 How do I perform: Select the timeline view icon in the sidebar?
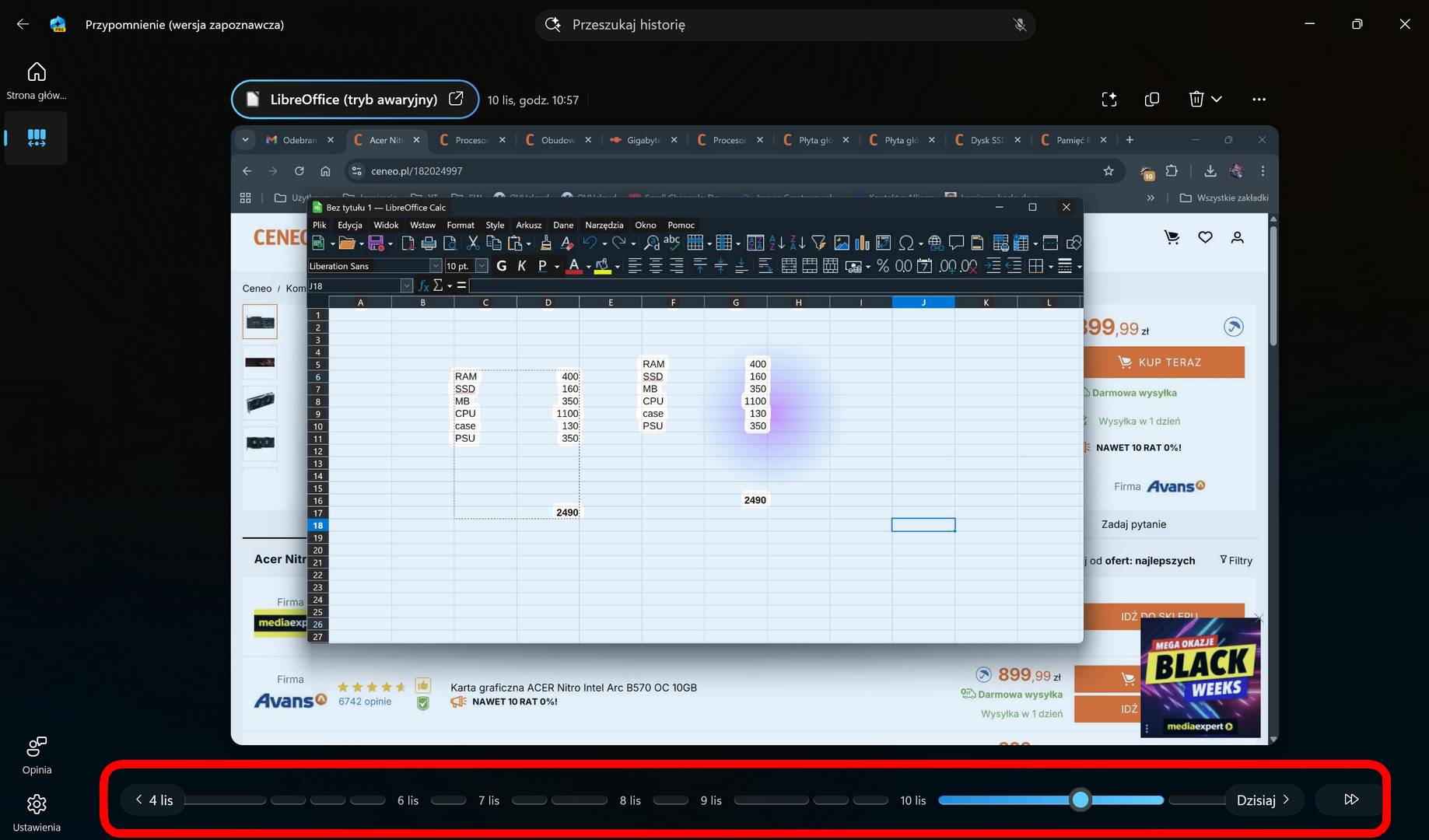(x=37, y=138)
